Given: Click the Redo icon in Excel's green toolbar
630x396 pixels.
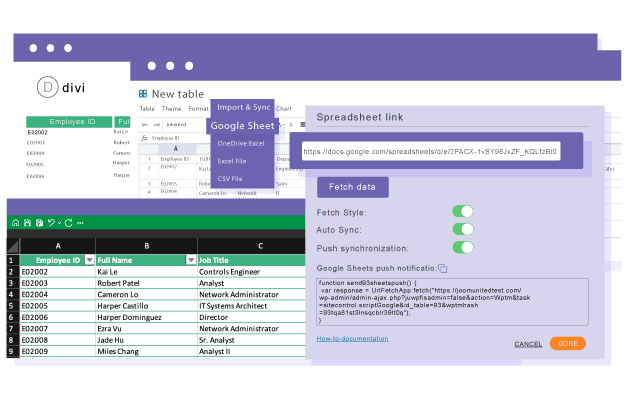Looking at the screenshot, I should pos(69,222).
